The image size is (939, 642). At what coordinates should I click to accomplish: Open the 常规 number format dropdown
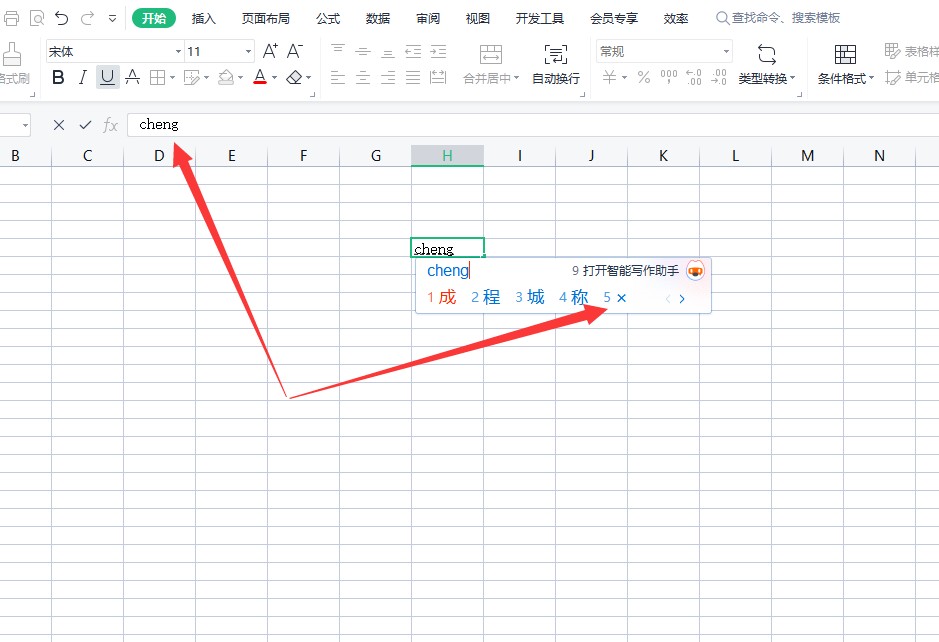[664, 52]
